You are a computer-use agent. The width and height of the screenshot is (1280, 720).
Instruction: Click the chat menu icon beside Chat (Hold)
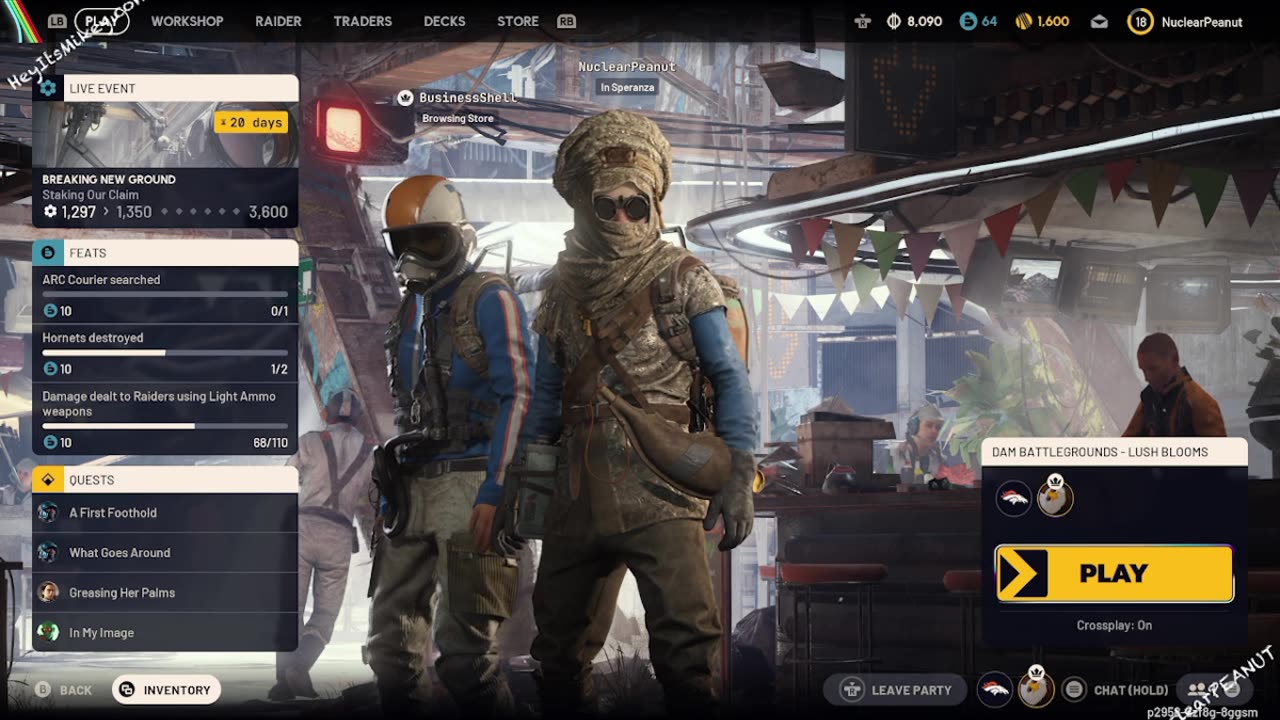1074,689
